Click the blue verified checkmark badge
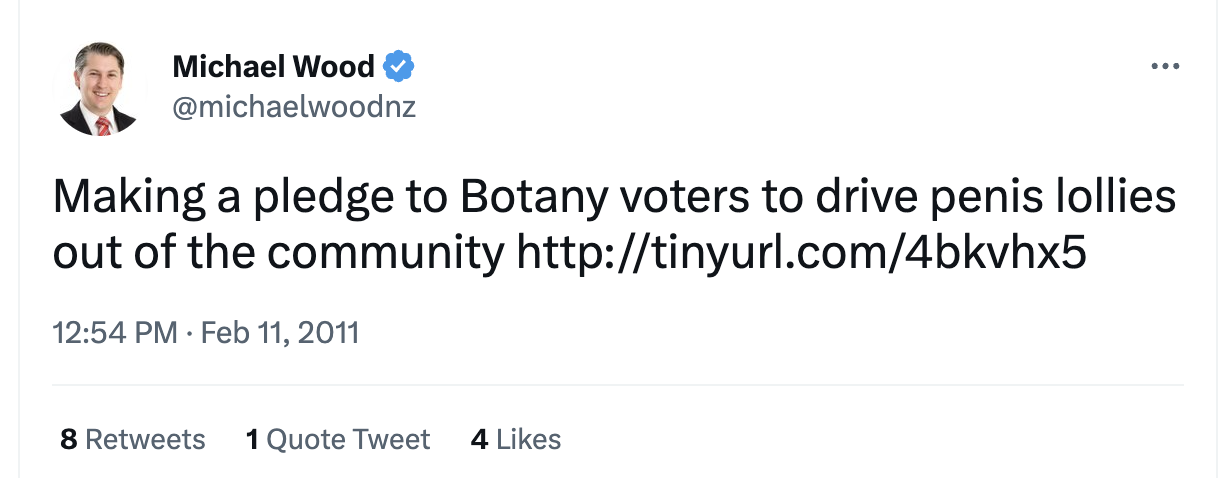This screenshot has height=478, width=1222. pos(398,68)
